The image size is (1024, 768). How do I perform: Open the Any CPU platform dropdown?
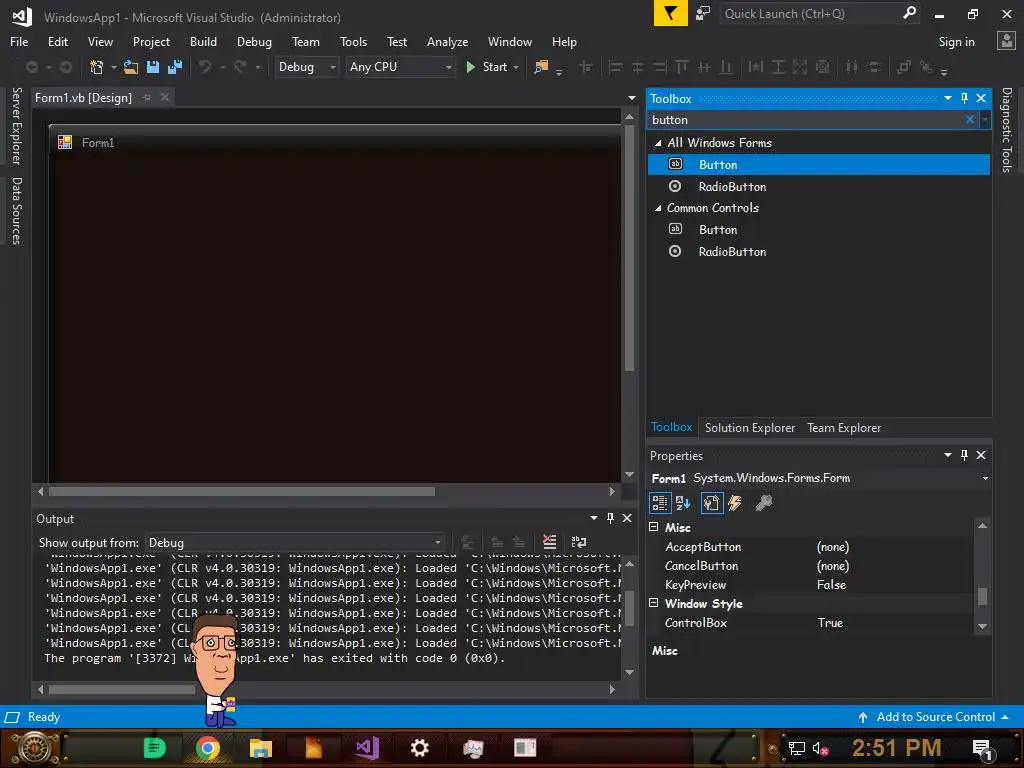click(400, 67)
